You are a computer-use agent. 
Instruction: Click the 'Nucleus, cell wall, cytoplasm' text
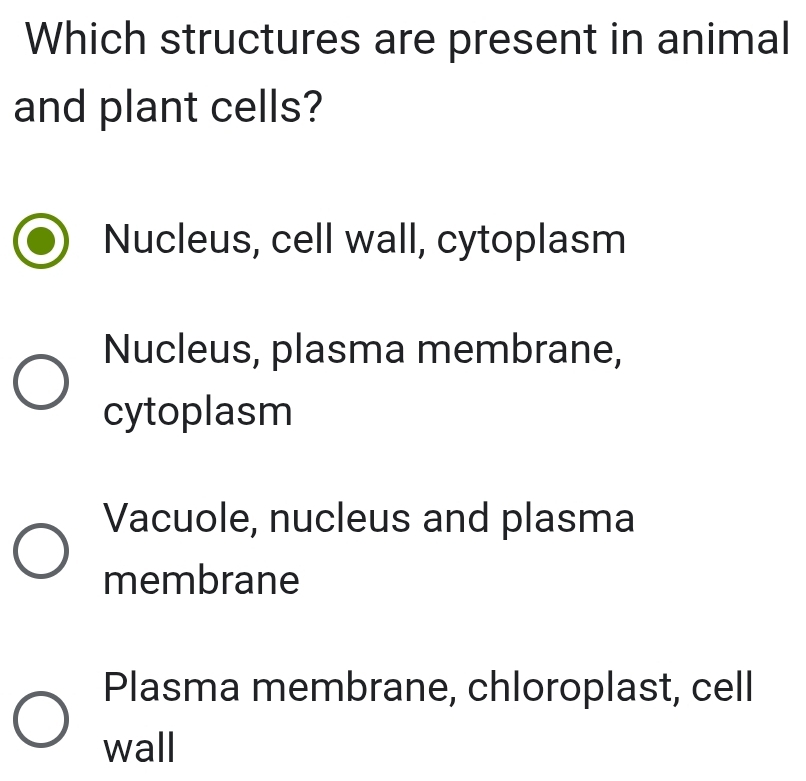pyautogui.click(x=366, y=240)
